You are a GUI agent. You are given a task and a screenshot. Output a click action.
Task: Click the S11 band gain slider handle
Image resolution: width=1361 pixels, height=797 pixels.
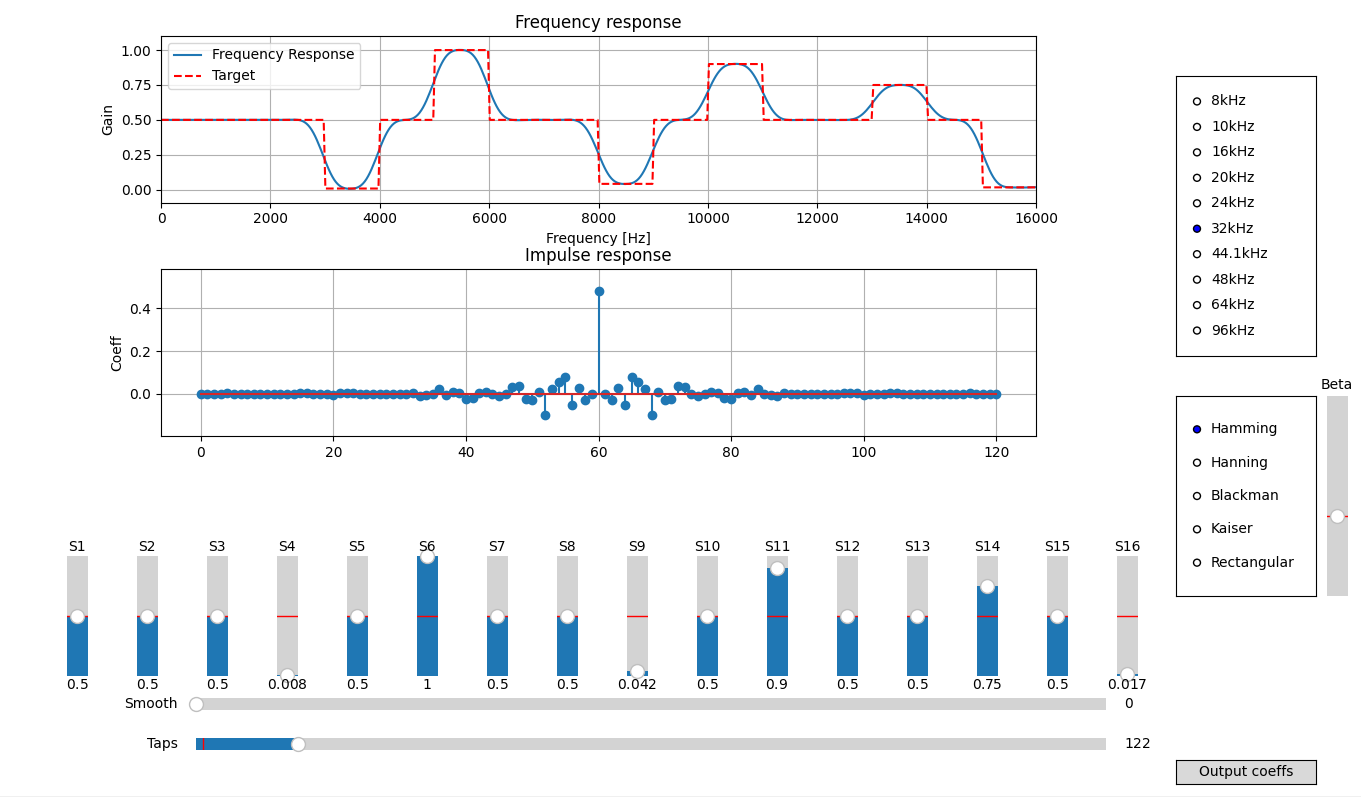click(x=777, y=568)
